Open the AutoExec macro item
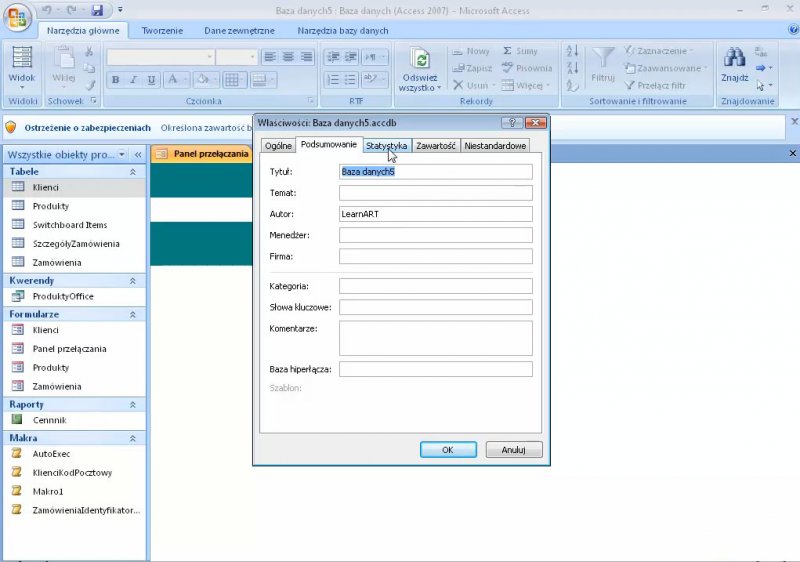The height and width of the screenshot is (562, 800). (50, 454)
